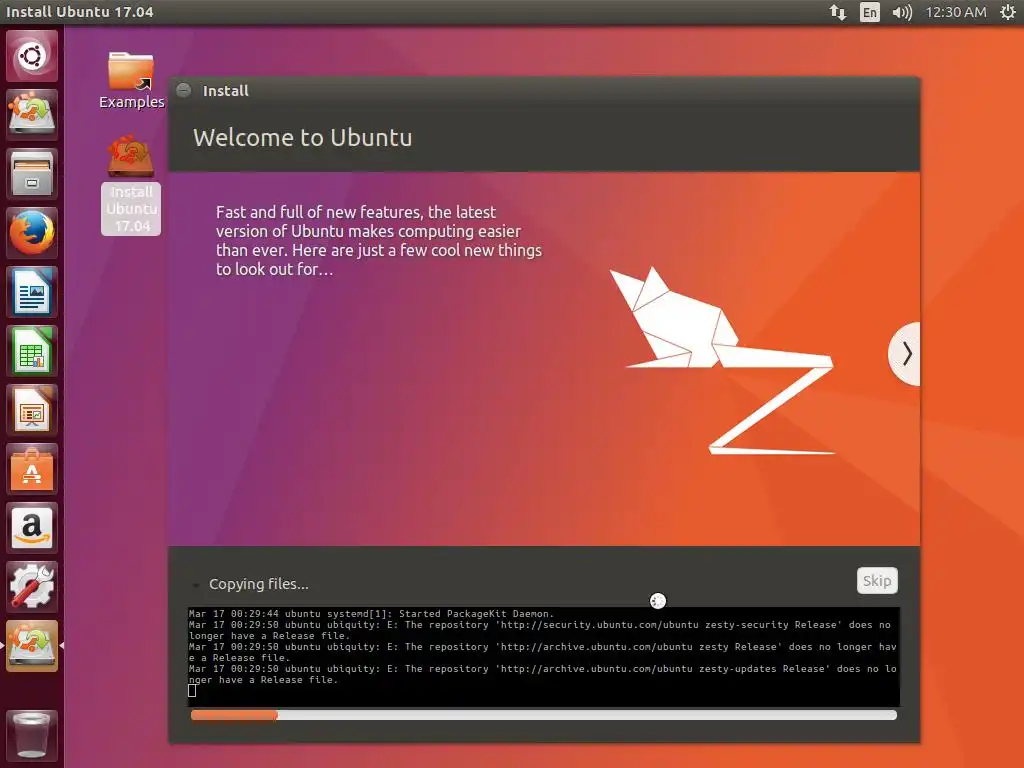This screenshot has height=768, width=1024.
Task: Click the 'Copying files...' status text
Action: click(259, 584)
